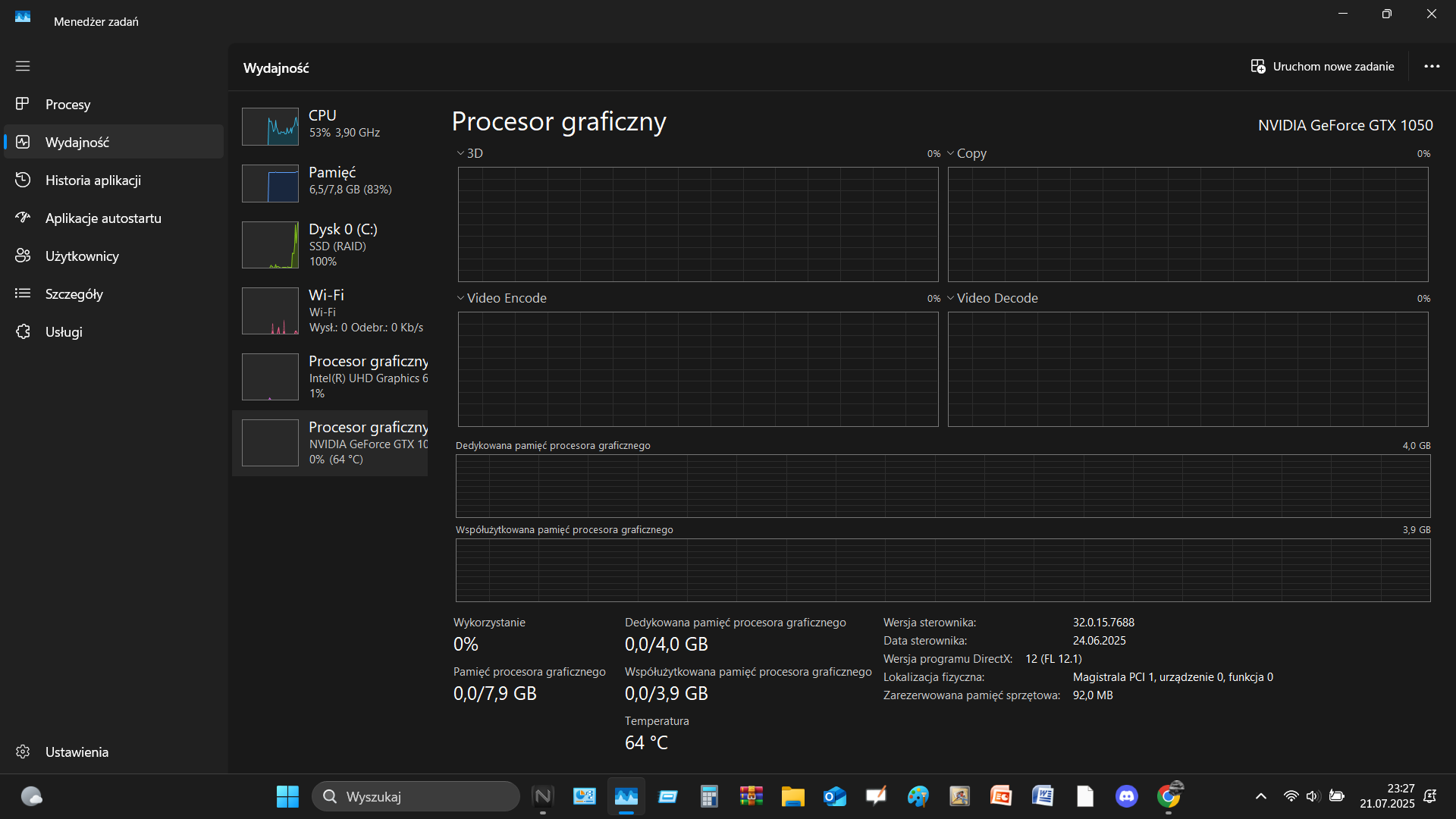
Task: Open the Video Encode engine dropdown
Action: point(502,298)
